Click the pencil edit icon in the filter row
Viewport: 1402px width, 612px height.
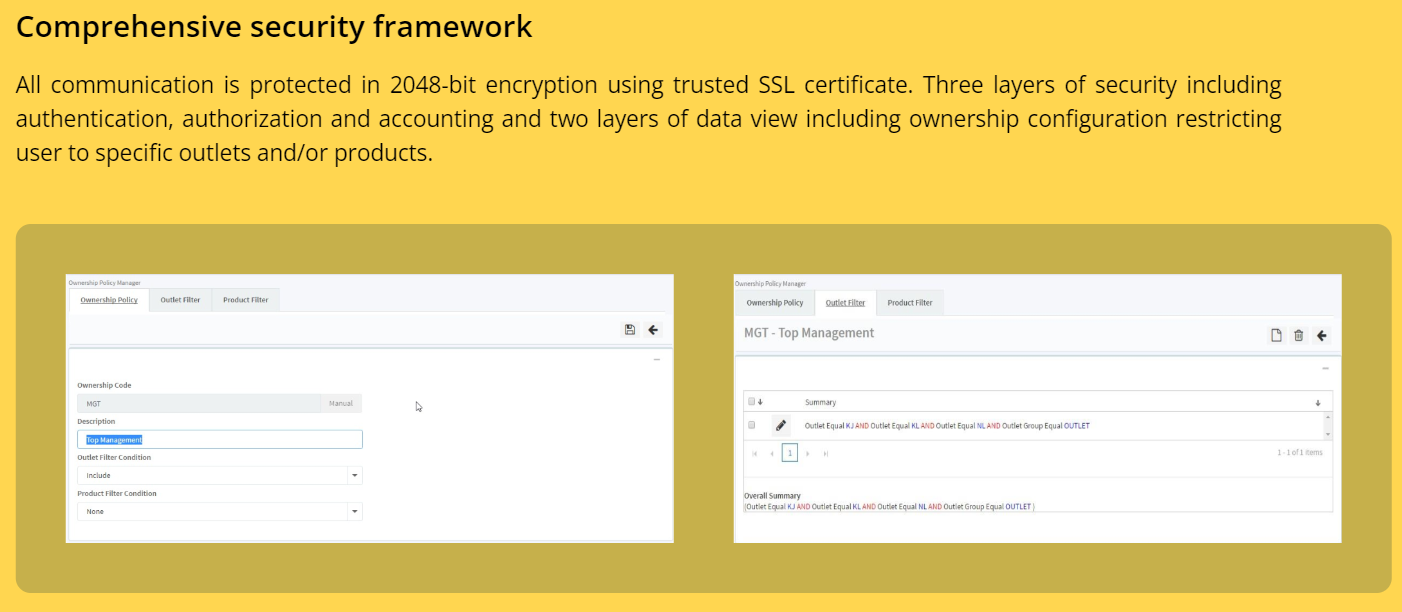click(781, 425)
